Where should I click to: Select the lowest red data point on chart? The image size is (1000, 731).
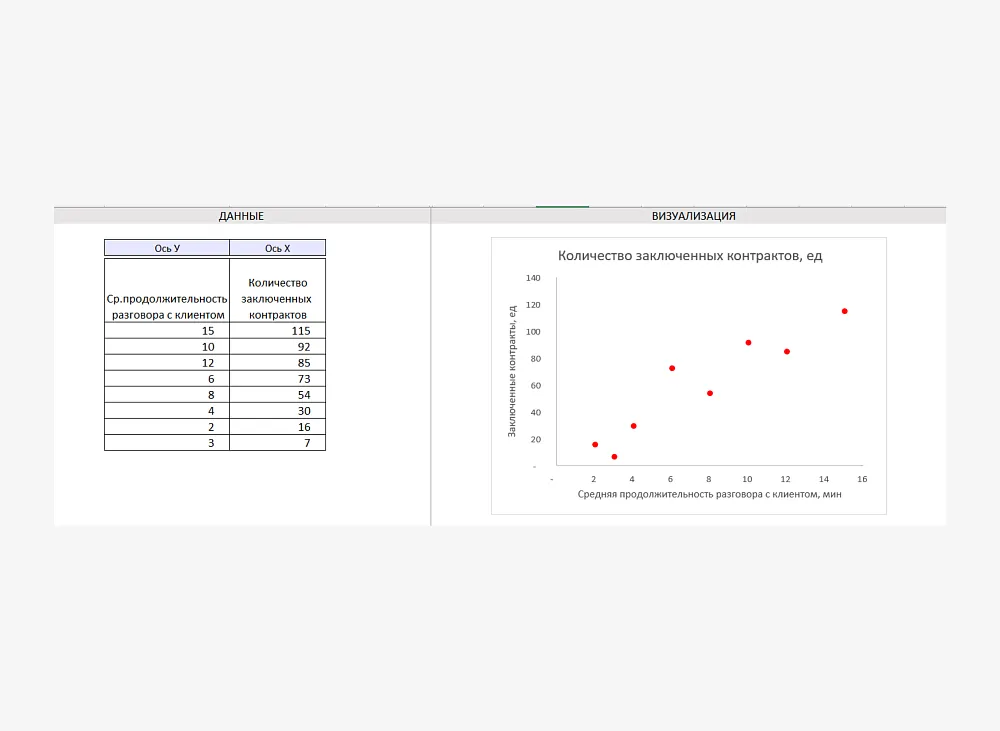(x=614, y=457)
